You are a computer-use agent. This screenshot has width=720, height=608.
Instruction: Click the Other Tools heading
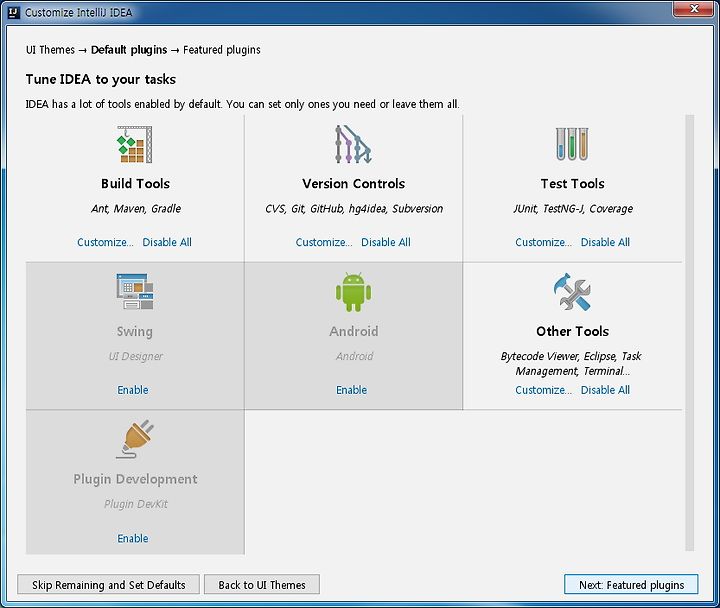572,331
